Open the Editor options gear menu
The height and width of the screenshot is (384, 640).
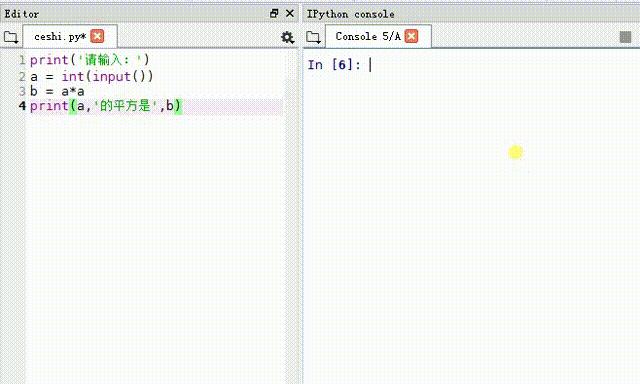tap(287, 38)
